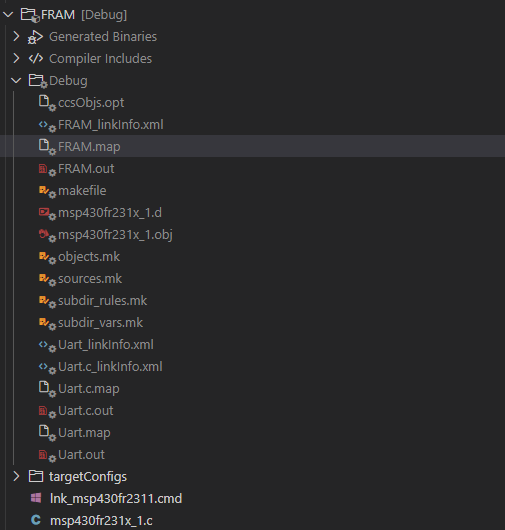This screenshot has height=530, width=505.
Task: Click the Debug folder icon
Action: click(38, 81)
